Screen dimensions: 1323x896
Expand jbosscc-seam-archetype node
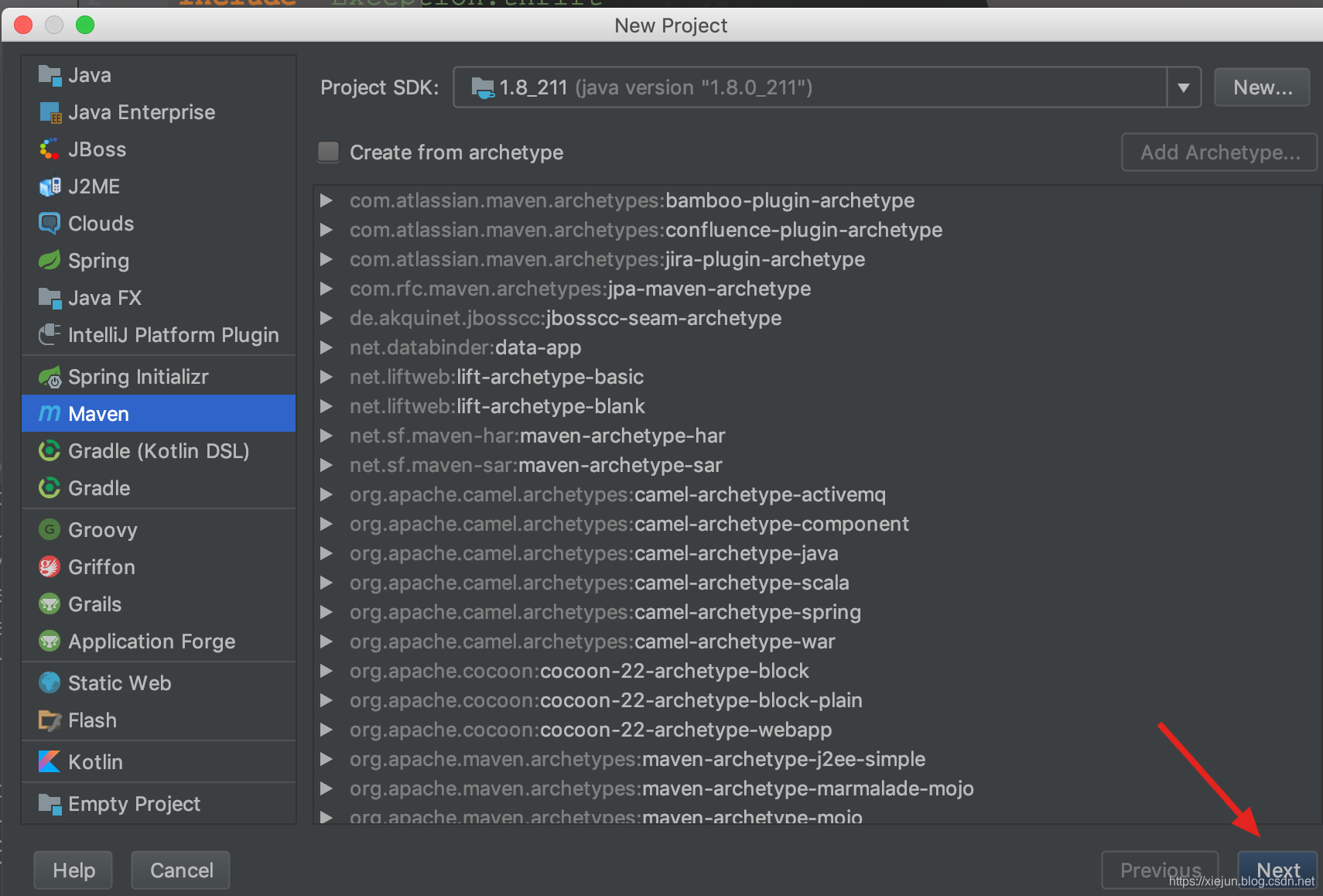click(326, 318)
